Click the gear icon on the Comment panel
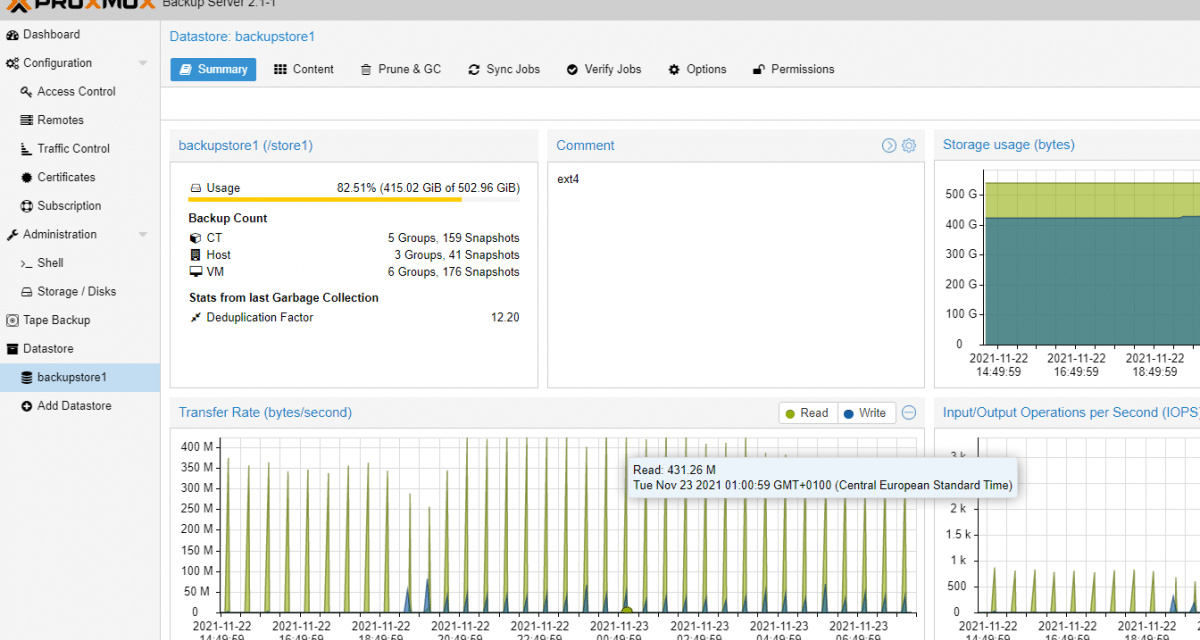Viewport: 1200px width, 640px height. (908, 145)
